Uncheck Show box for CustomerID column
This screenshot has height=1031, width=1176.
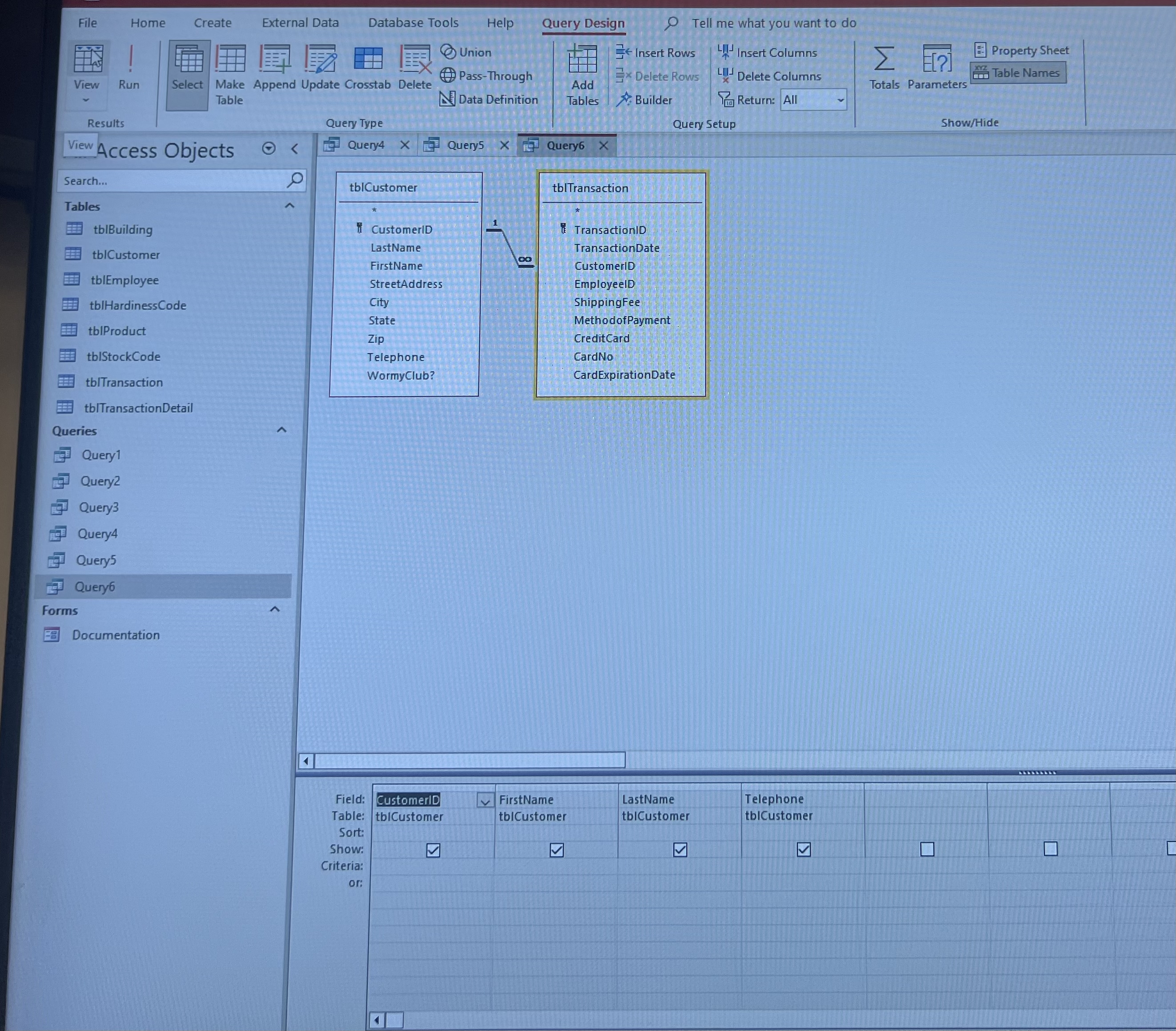(x=433, y=850)
